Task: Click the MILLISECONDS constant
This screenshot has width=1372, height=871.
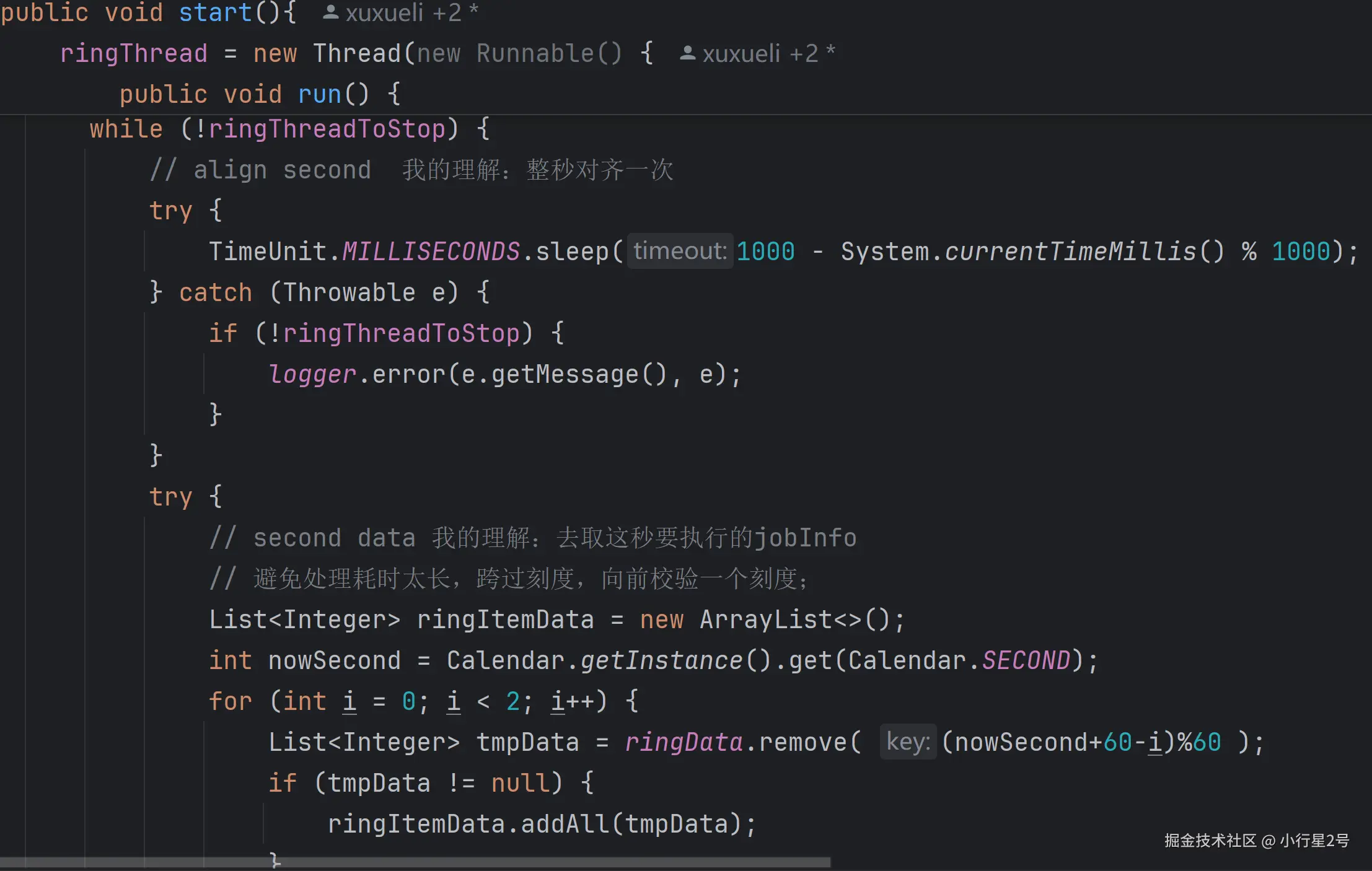Action: point(431,252)
